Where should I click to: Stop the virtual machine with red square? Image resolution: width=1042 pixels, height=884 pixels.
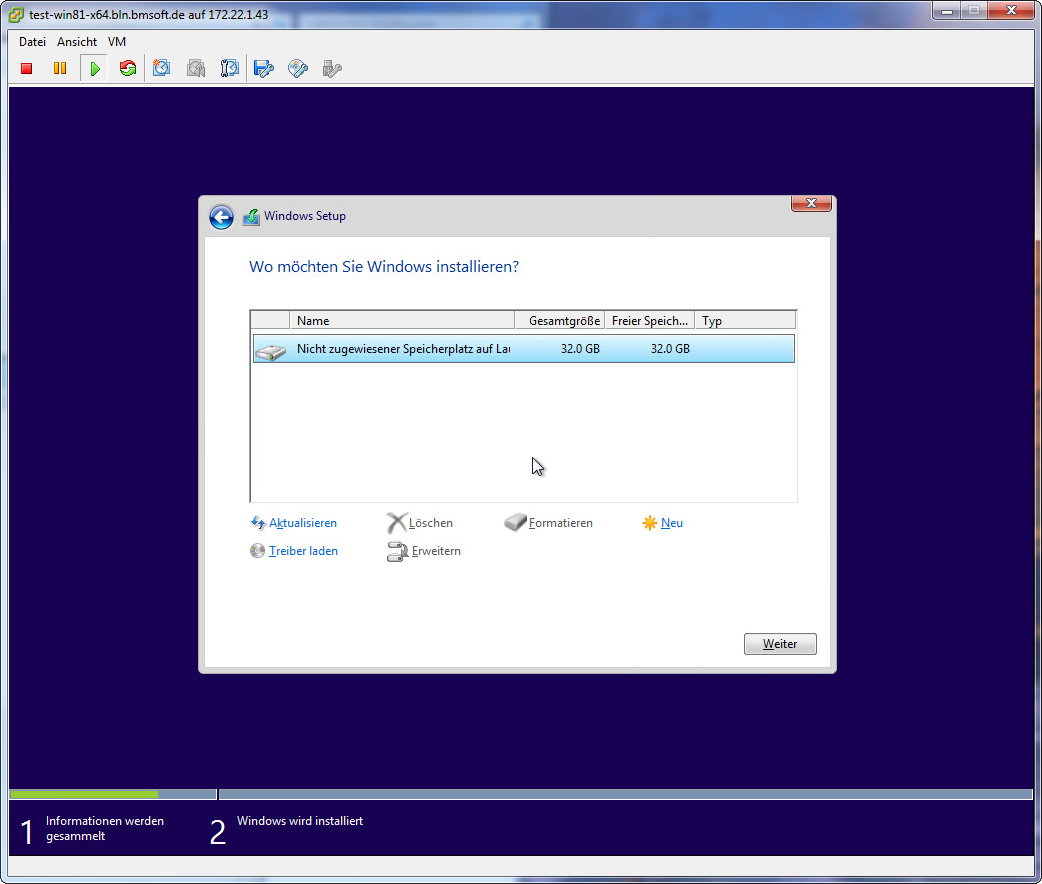27,68
